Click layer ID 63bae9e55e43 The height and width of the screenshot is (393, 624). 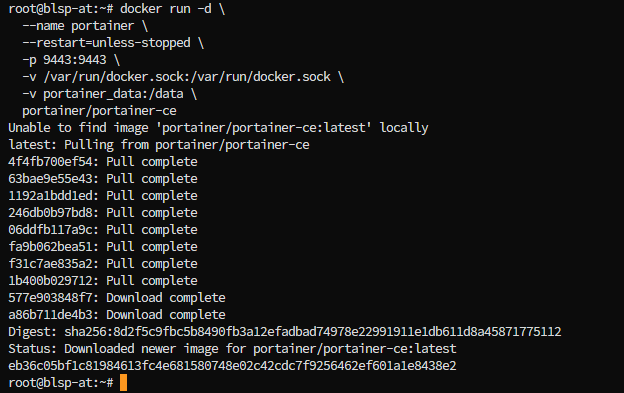[50, 179]
